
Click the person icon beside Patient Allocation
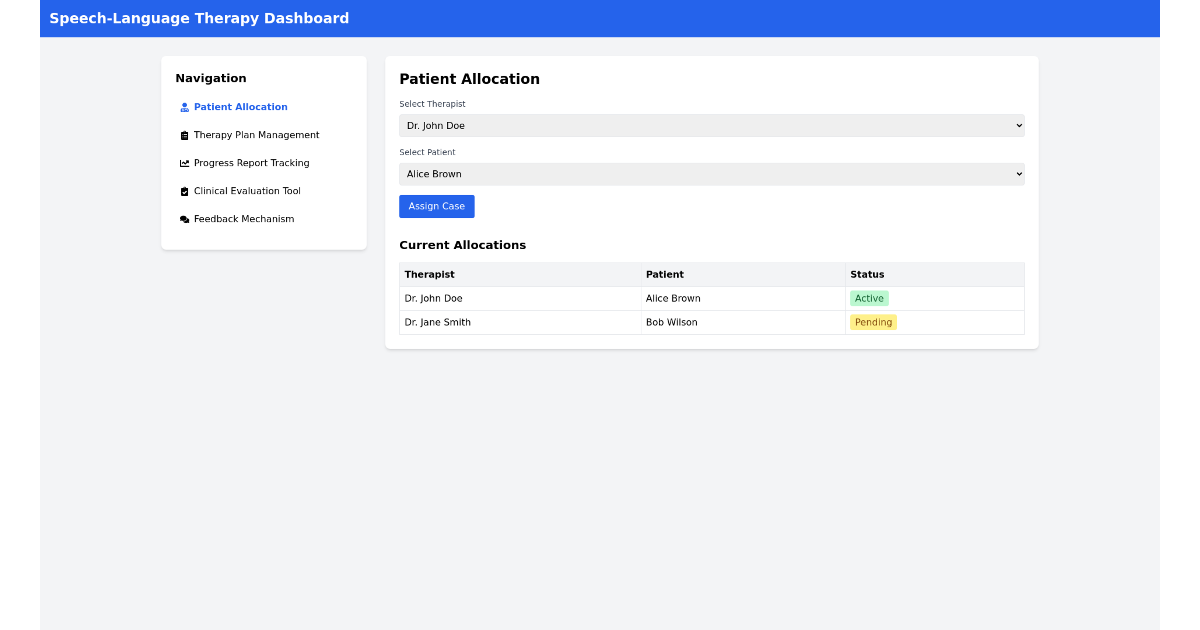pyautogui.click(x=184, y=107)
